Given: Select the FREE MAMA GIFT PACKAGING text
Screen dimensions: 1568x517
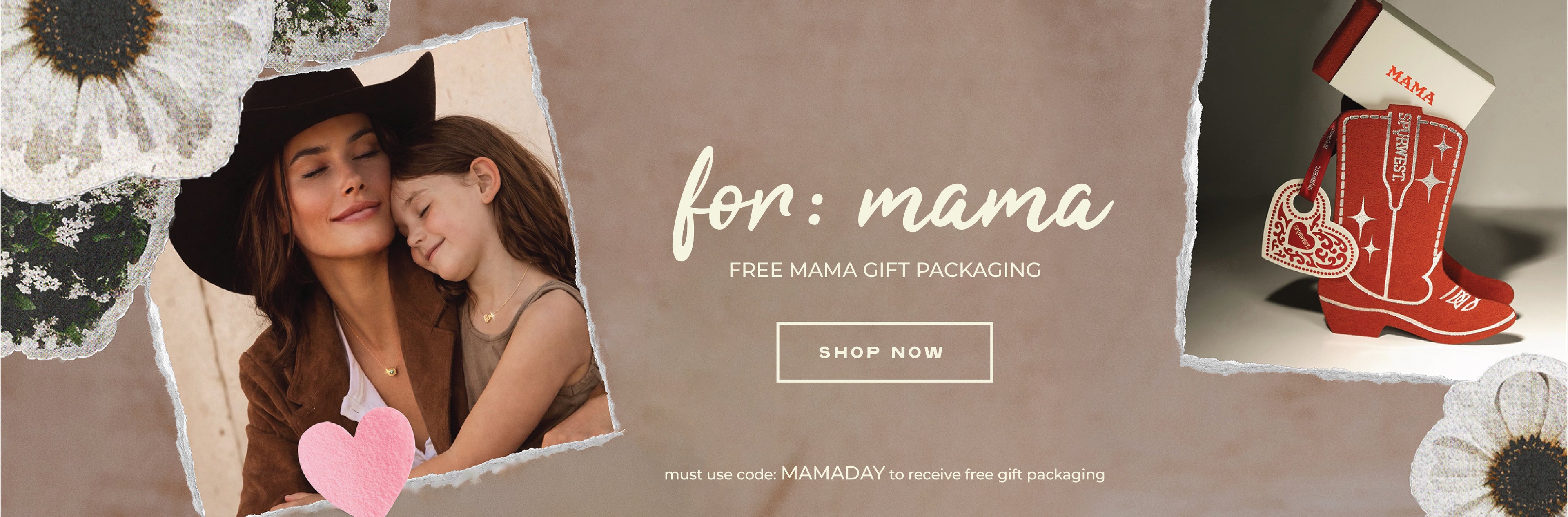Looking at the screenshot, I should [884, 270].
